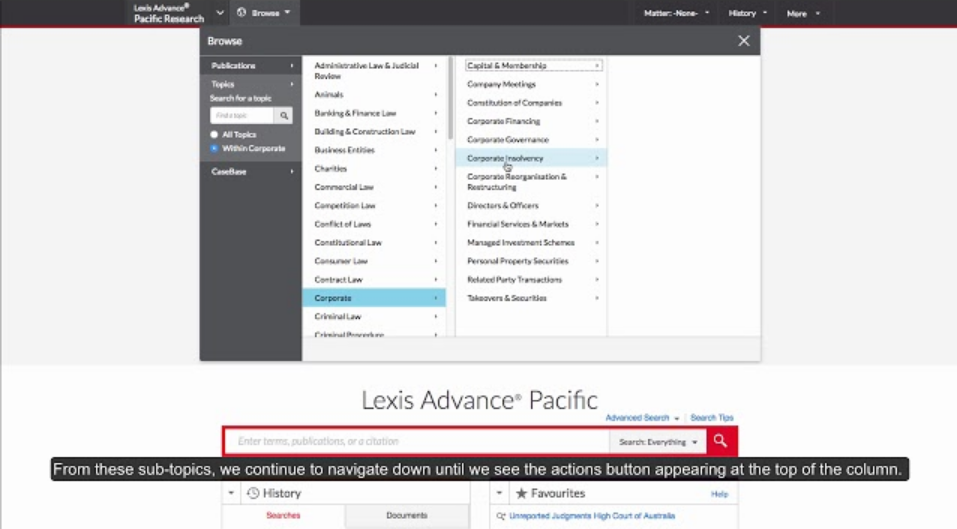957x529 pixels.
Task: Click the icon beside Unreported Judgments link
Action: click(x=501, y=516)
